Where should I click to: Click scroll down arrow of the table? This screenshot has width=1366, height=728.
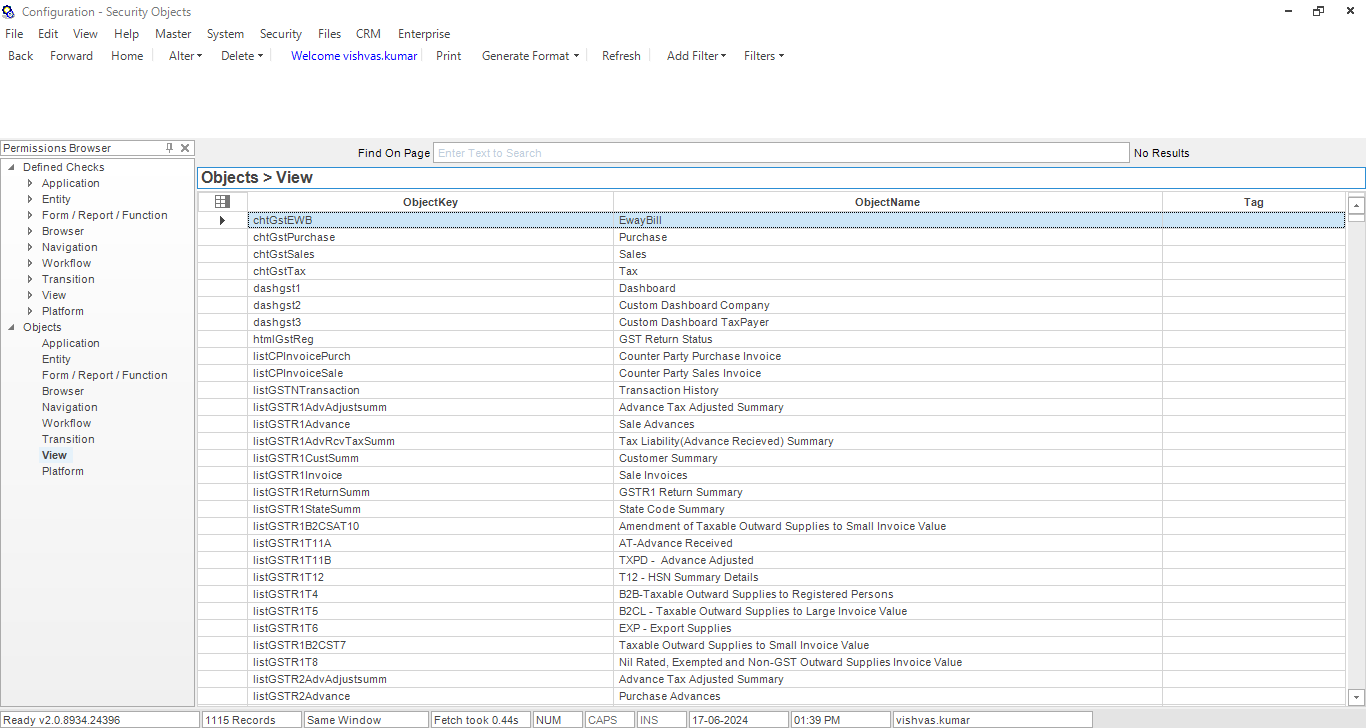[1356, 697]
